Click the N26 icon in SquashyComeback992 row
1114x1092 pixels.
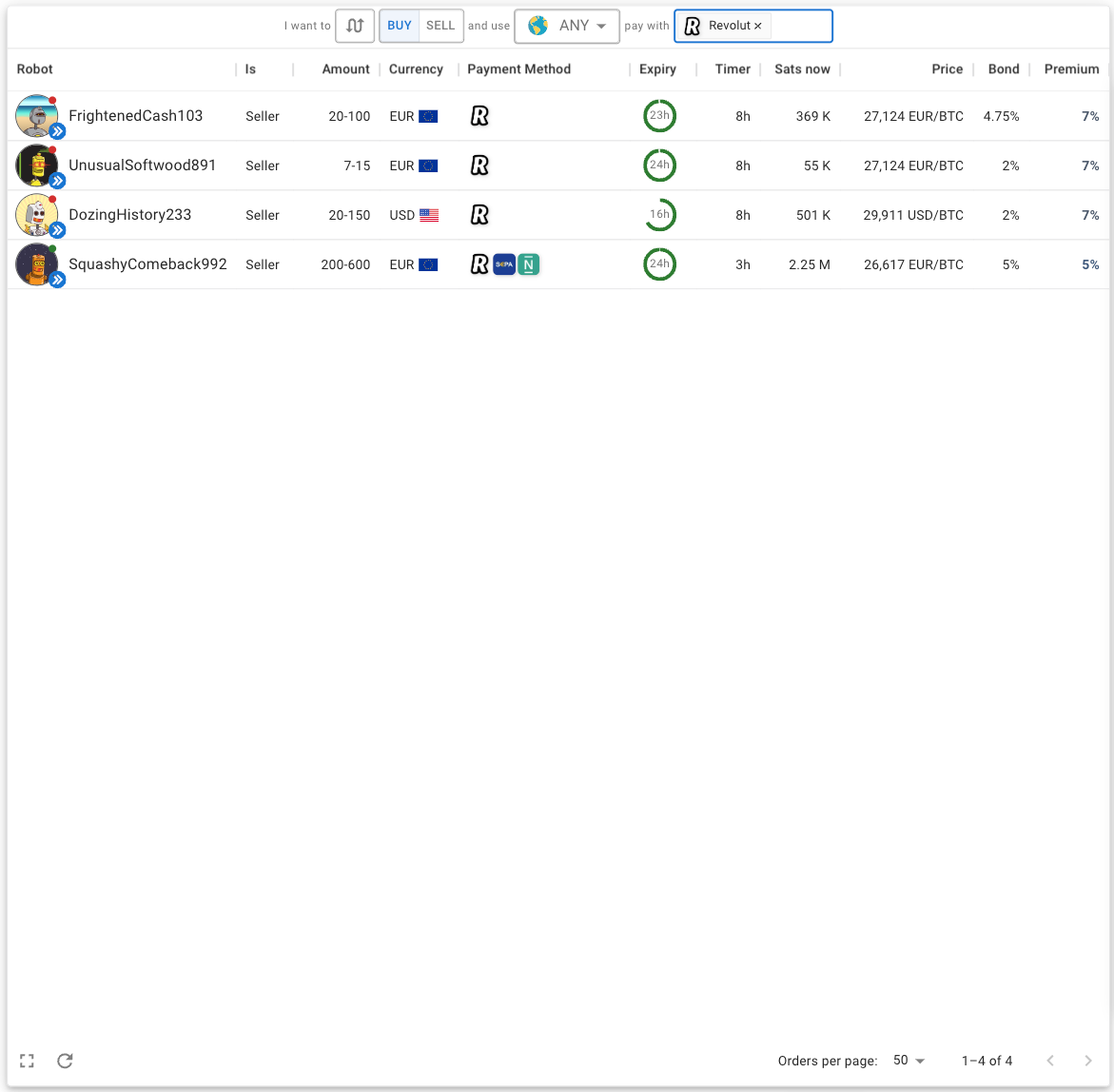[x=529, y=264]
